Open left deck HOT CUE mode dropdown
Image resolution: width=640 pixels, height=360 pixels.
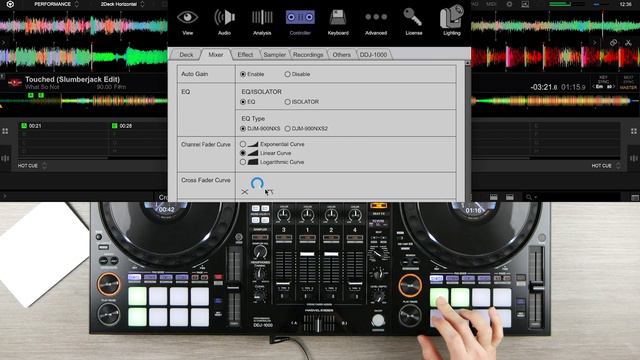pyautogui.click(x=32, y=166)
